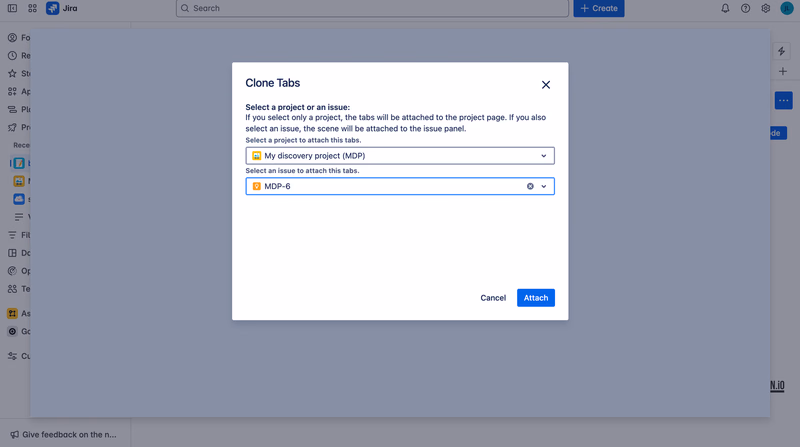Click the MDP-6 issue type icon
Image resolution: width=800 pixels, height=447 pixels.
coord(257,186)
